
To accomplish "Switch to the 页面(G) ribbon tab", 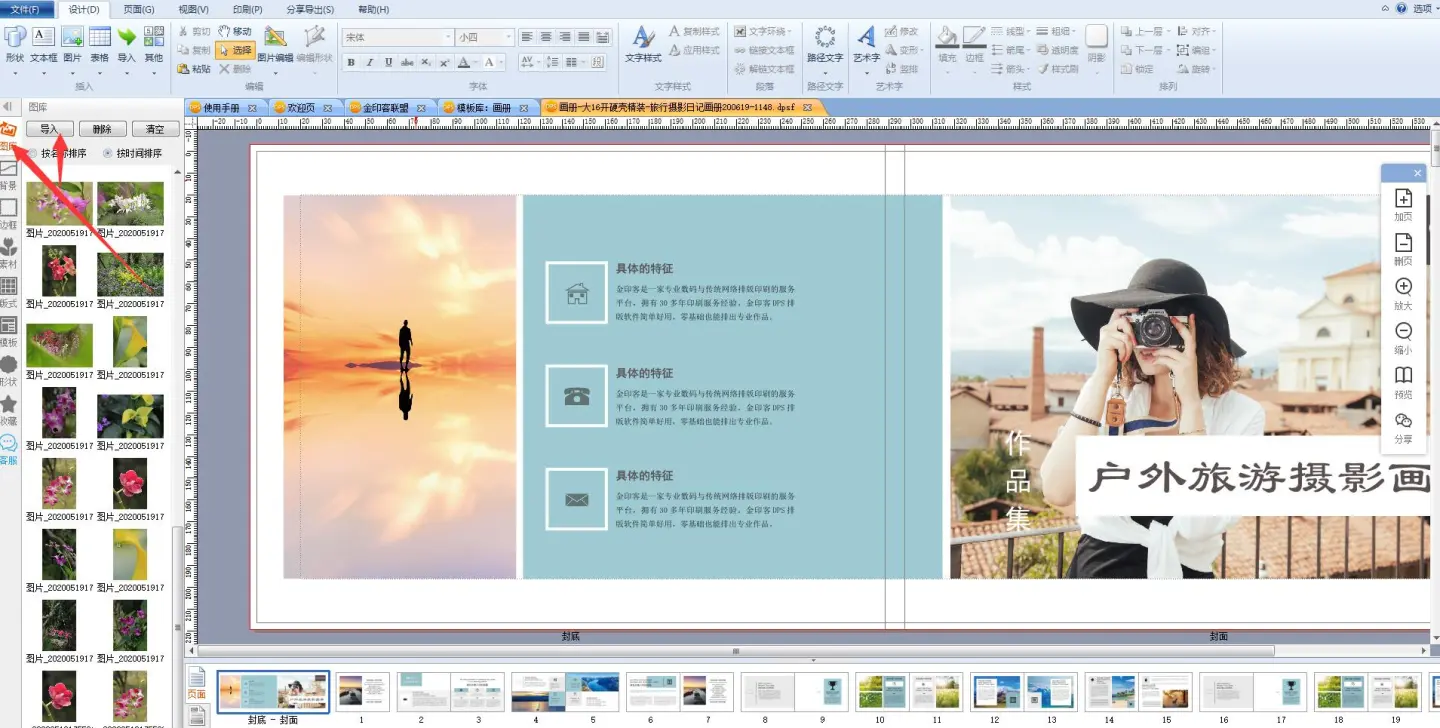I will pyautogui.click(x=139, y=9).
